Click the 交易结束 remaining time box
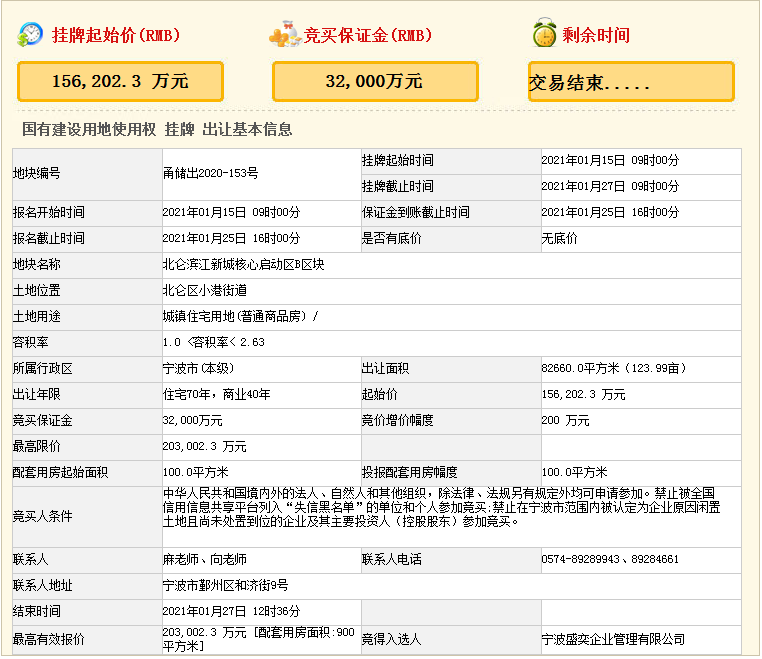The width and height of the screenshot is (762, 659). 630,82
